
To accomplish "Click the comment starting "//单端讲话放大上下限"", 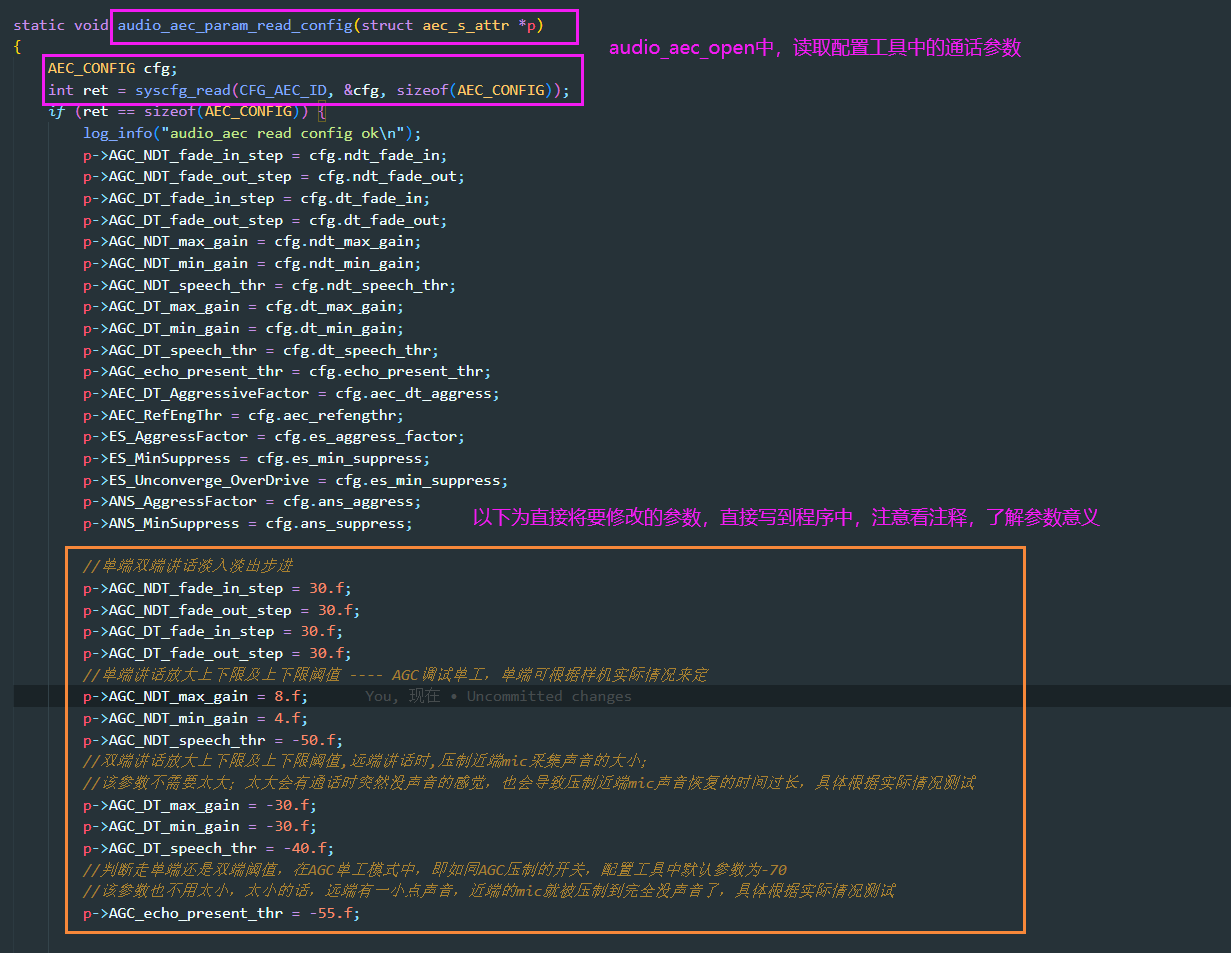I will tap(395, 675).
